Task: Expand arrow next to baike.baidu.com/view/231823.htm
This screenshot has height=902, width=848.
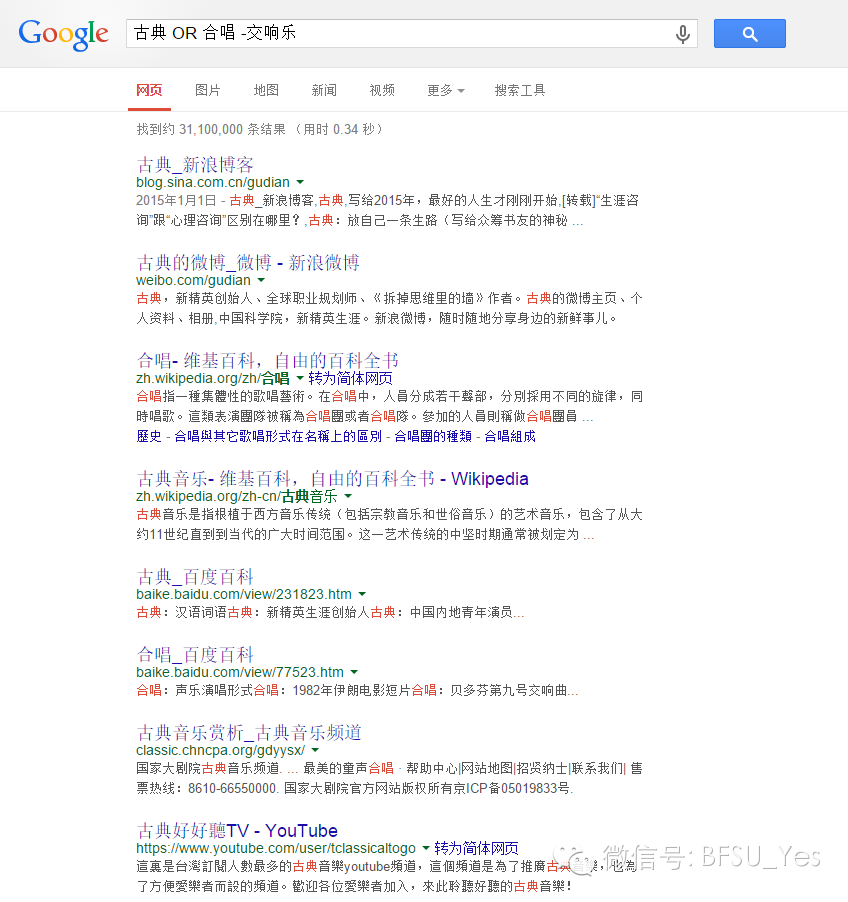Action: pos(362,594)
